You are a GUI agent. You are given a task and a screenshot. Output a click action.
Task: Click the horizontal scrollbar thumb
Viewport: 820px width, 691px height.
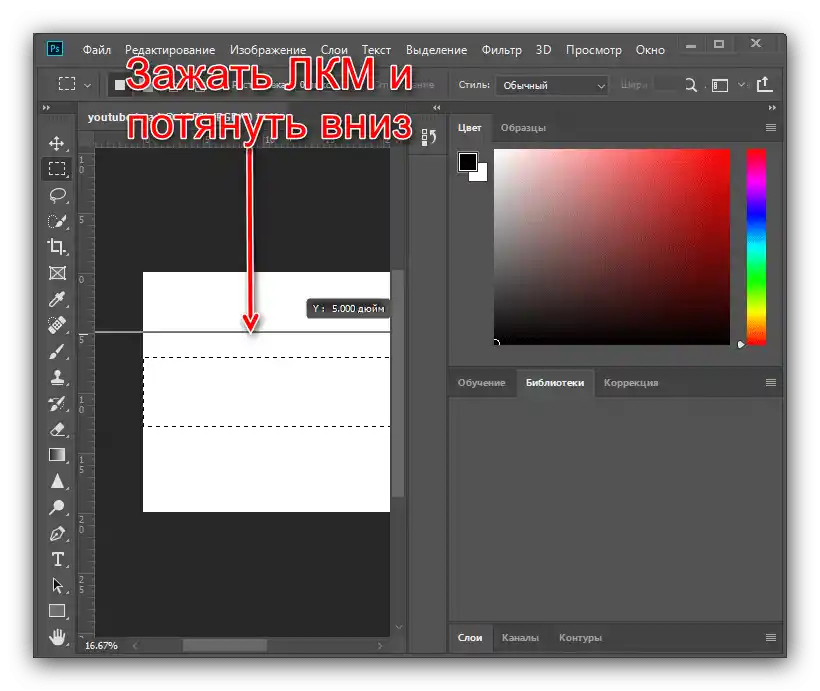pyautogui.click(x=224, y=645)
